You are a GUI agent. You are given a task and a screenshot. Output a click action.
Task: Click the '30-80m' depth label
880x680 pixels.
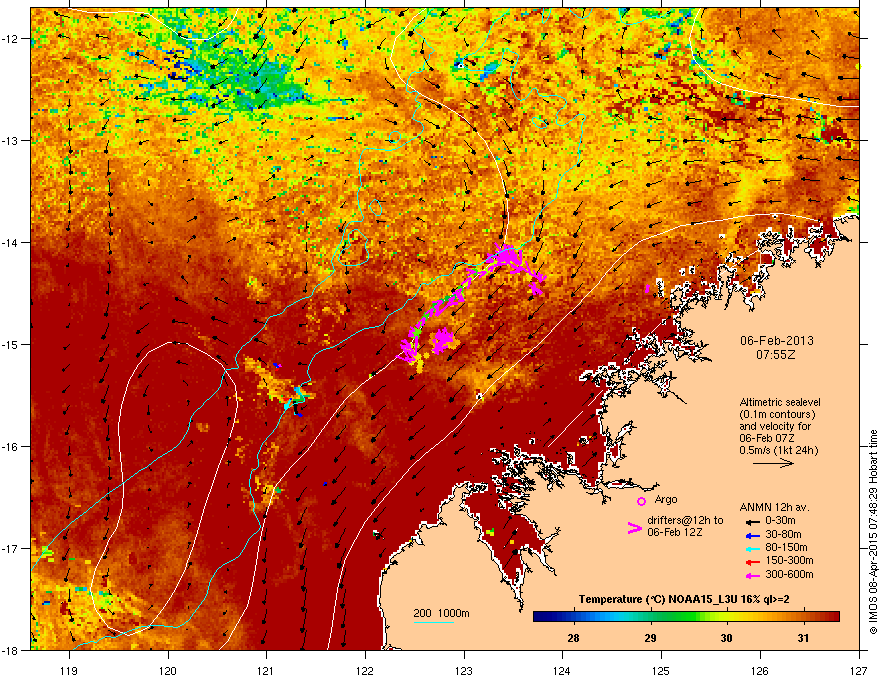[x=783, y=534]
